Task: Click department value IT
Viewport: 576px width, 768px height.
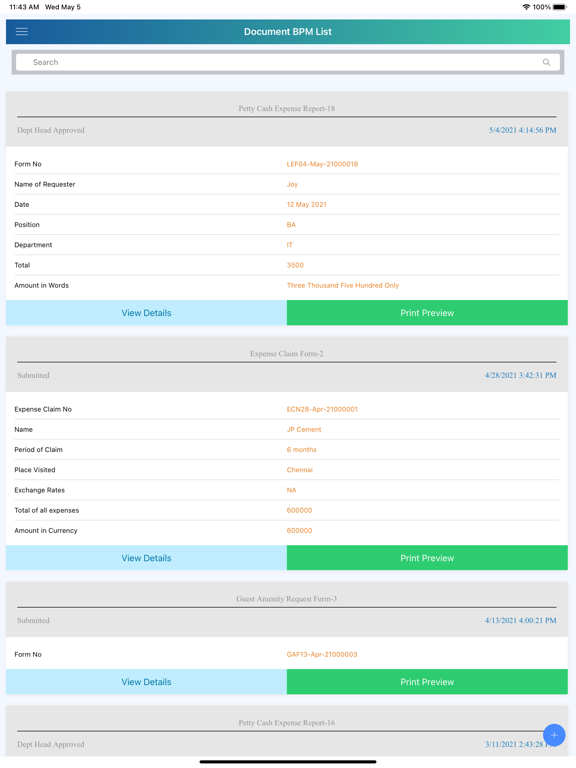Action: point(289,244)
